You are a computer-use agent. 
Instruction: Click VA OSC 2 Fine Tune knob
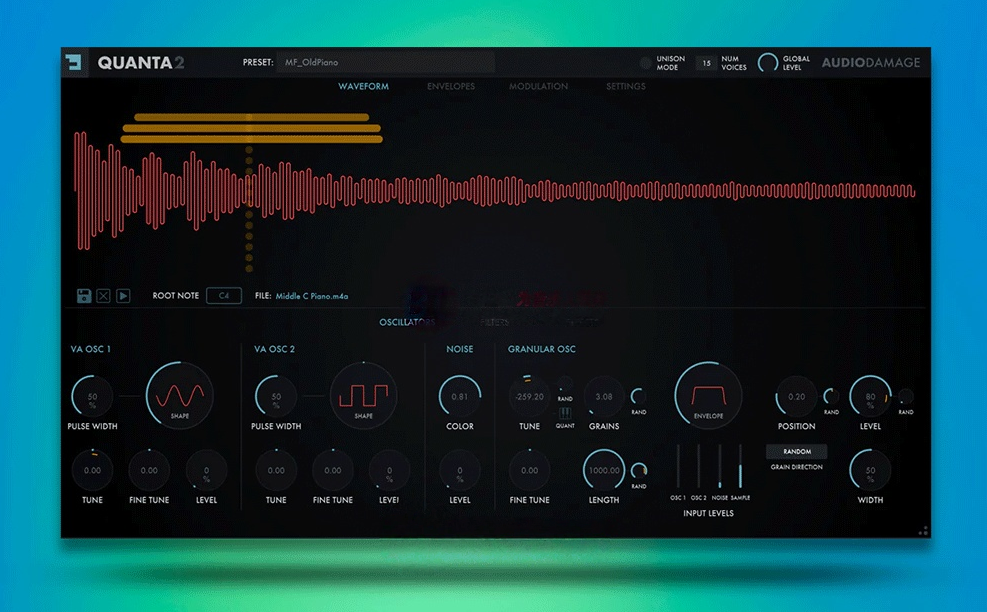point(333,470)
